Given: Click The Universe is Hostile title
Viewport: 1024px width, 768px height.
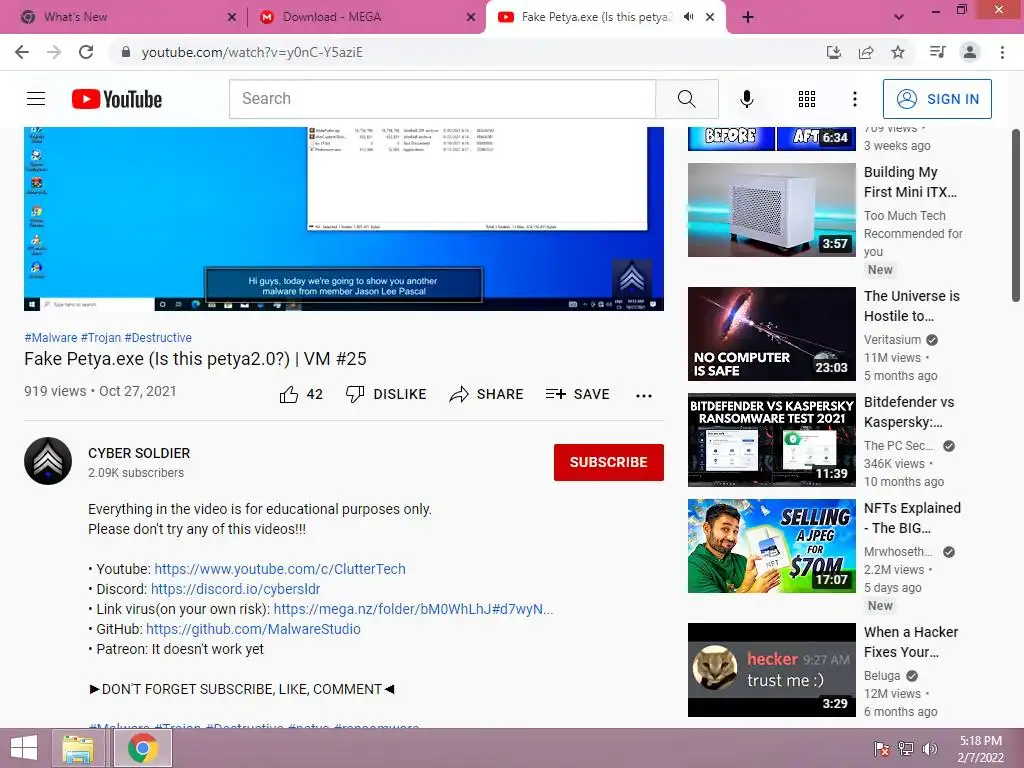Looking at the screenshot, I should pos(912,306).
